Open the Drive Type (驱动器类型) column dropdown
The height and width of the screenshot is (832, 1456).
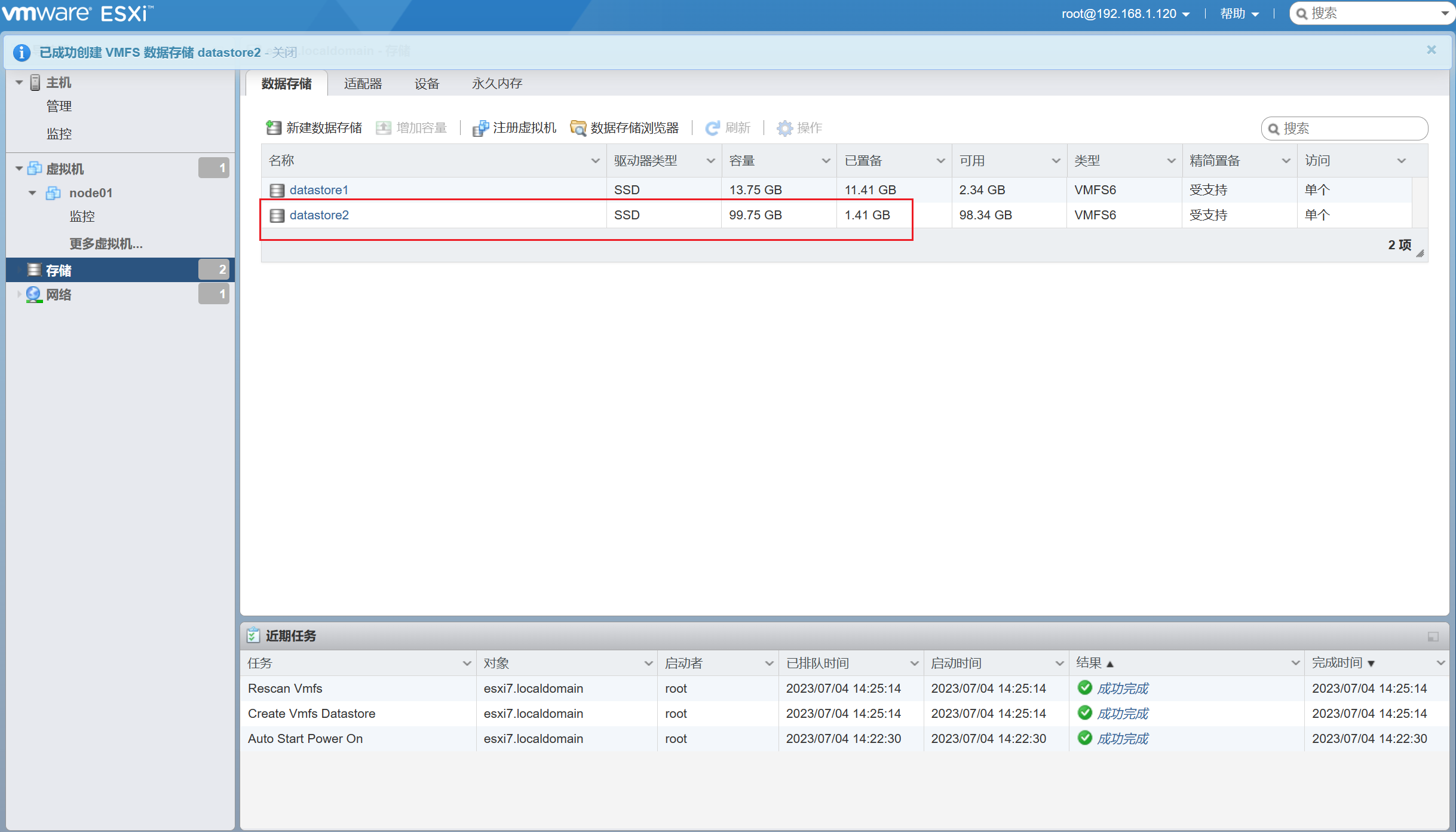coord(710,161)
